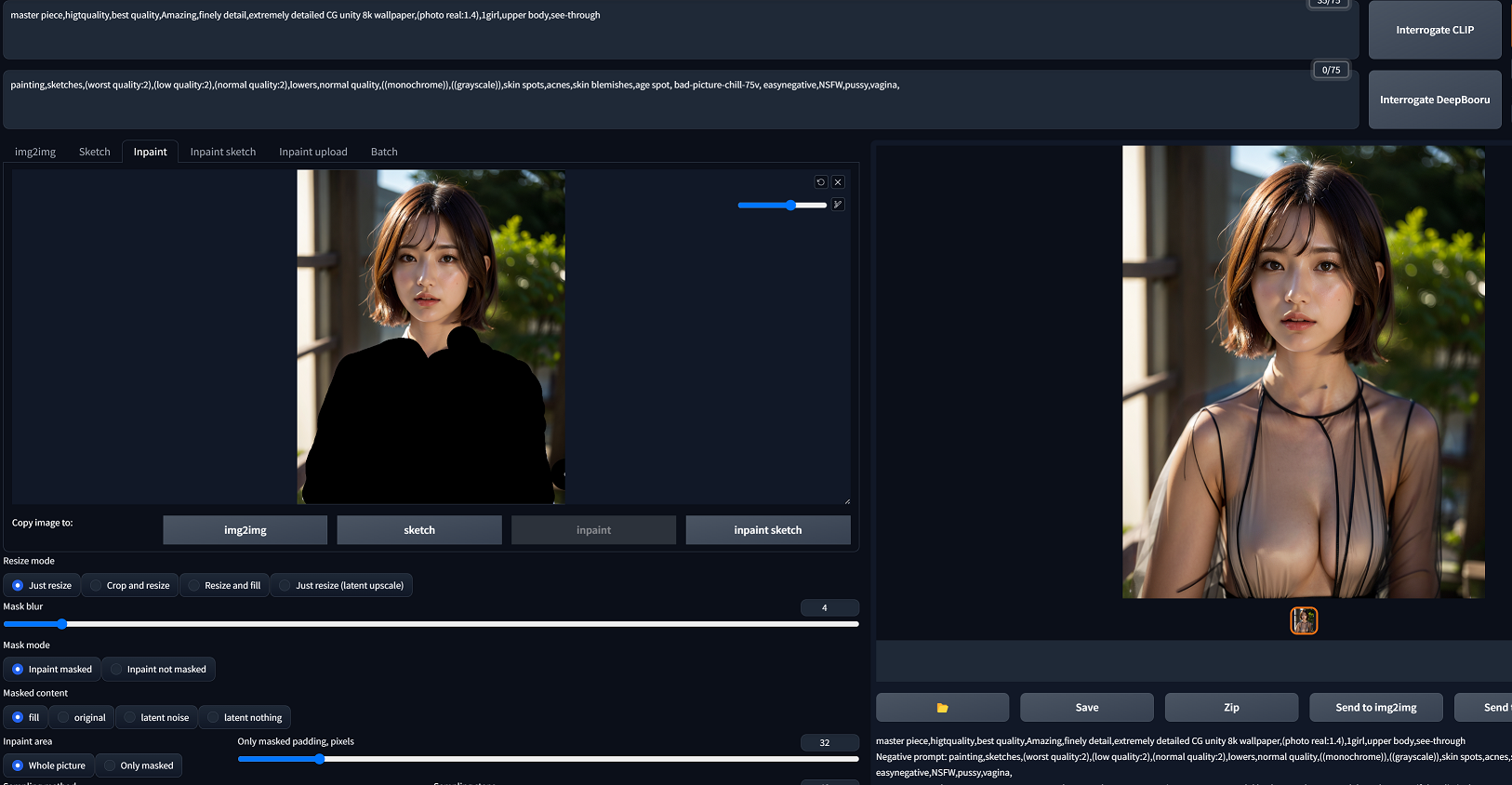This screenshot has width=1512, height=785.
Task: Open the output folder icon button
Action: point(942,708)
